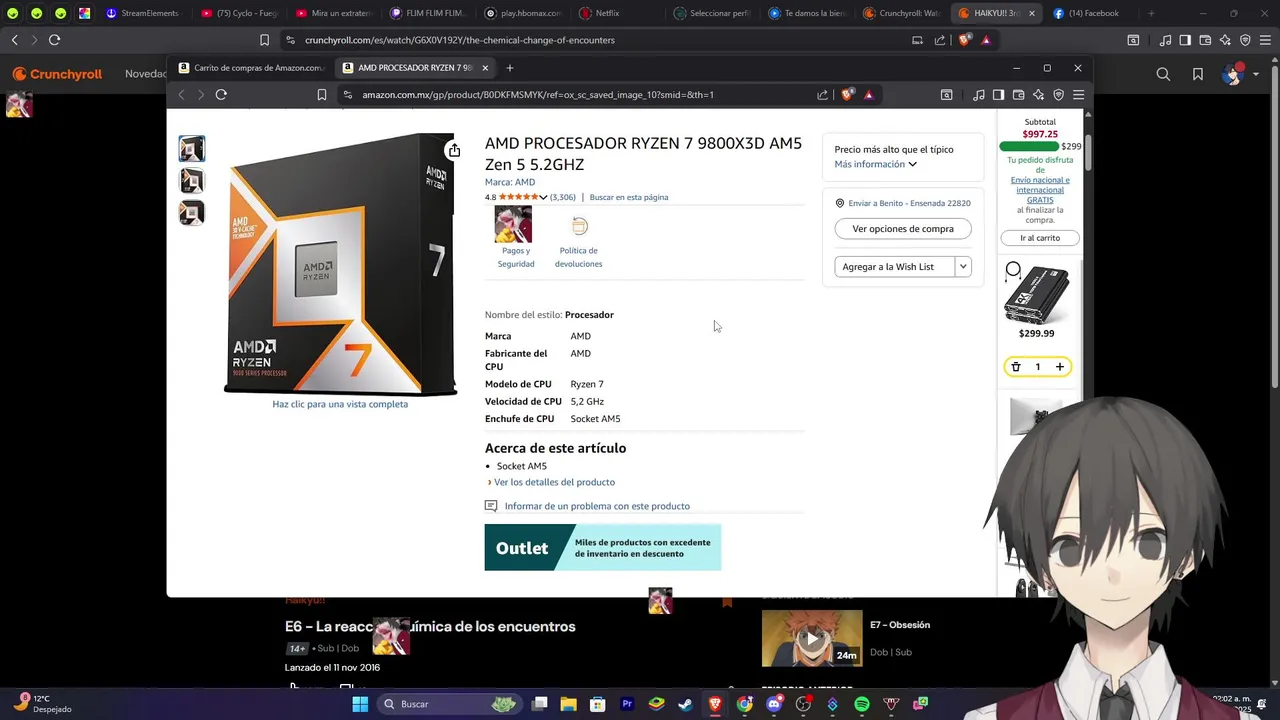Open the 3,306 ratings link
Screen dimensions: 1280x720
click(563, 197)
